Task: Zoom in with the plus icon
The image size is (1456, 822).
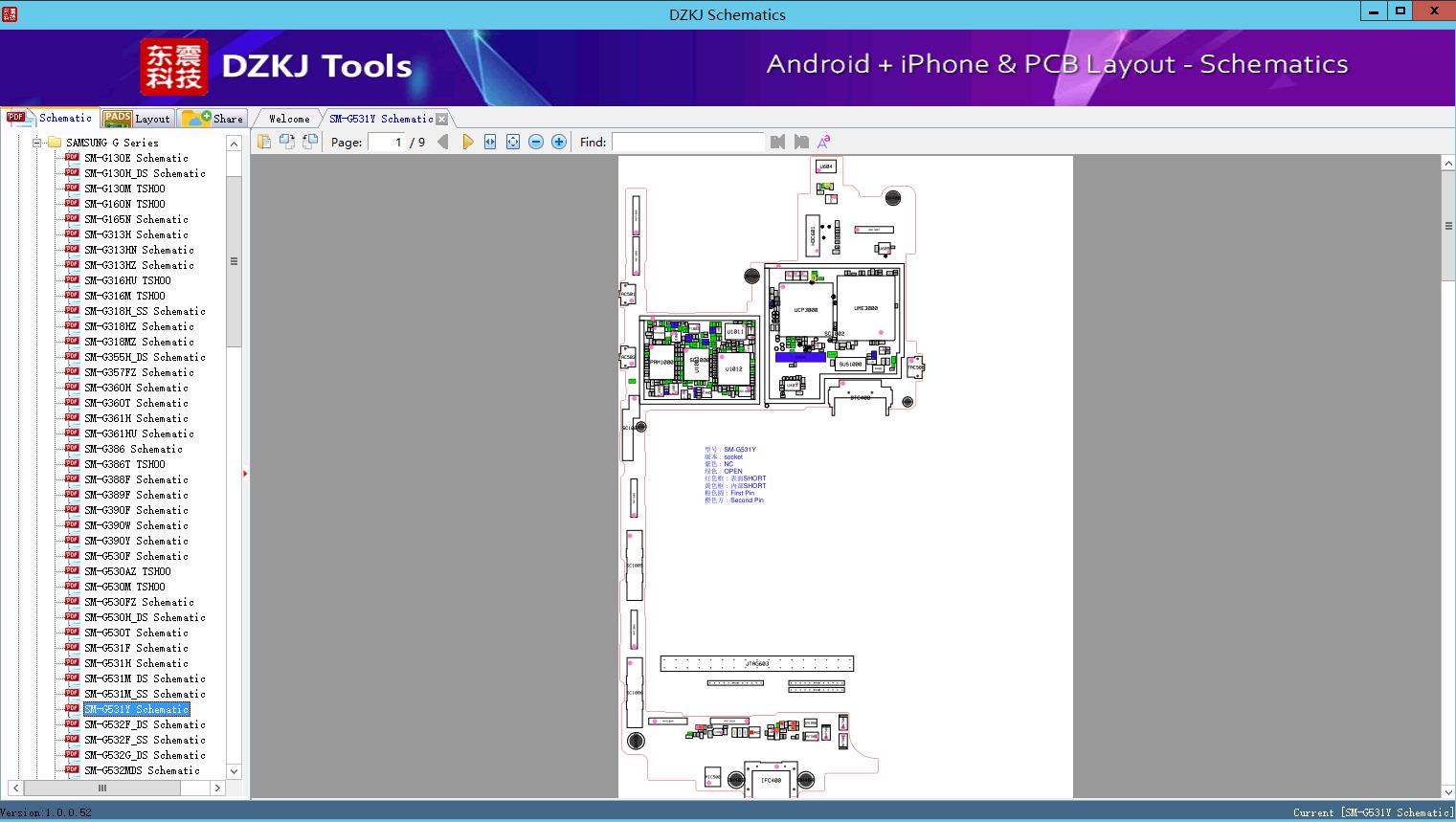Action: [x=559, y=142]
